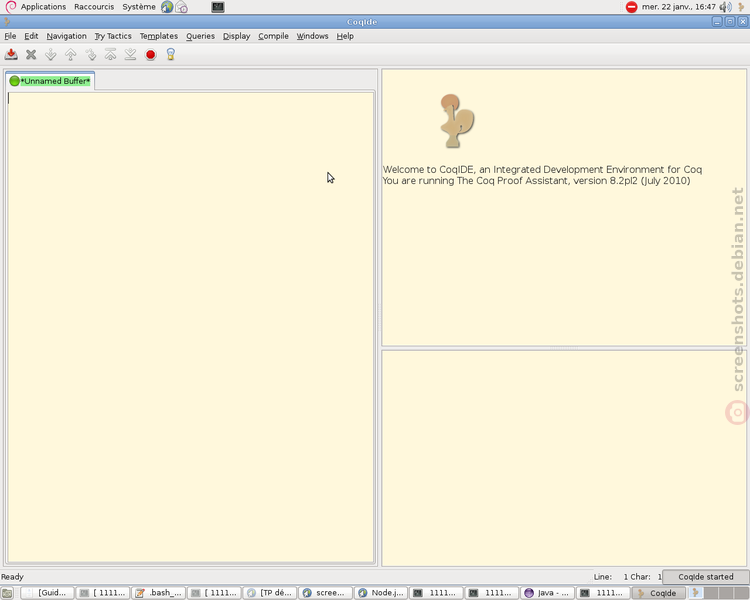Click the Go to cursor toolbar icon
Viewport: 750px width, 600px height.
[91, 55]
